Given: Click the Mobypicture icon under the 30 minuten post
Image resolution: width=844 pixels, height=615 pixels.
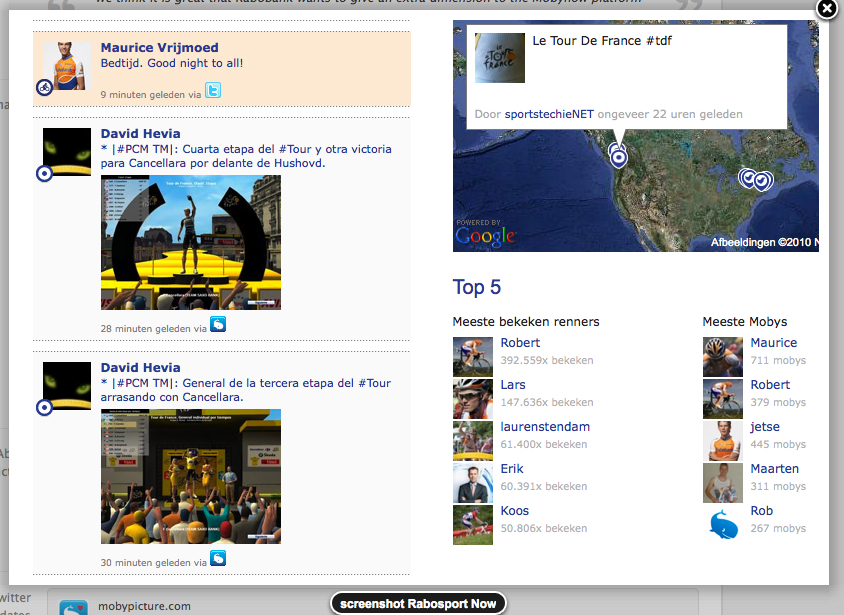Looking at the screenshot, I should pos(218,558).
